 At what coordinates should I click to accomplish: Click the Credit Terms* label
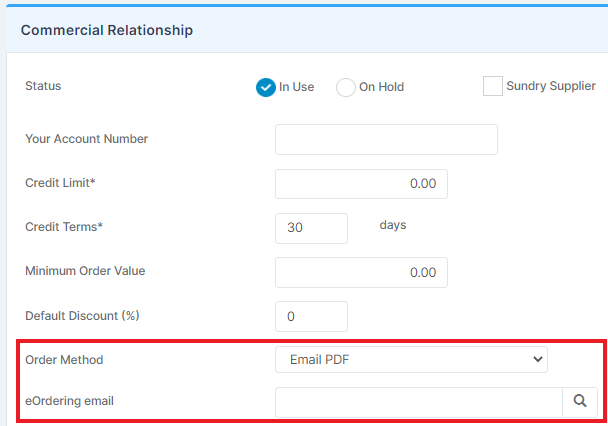coord(64,227)
